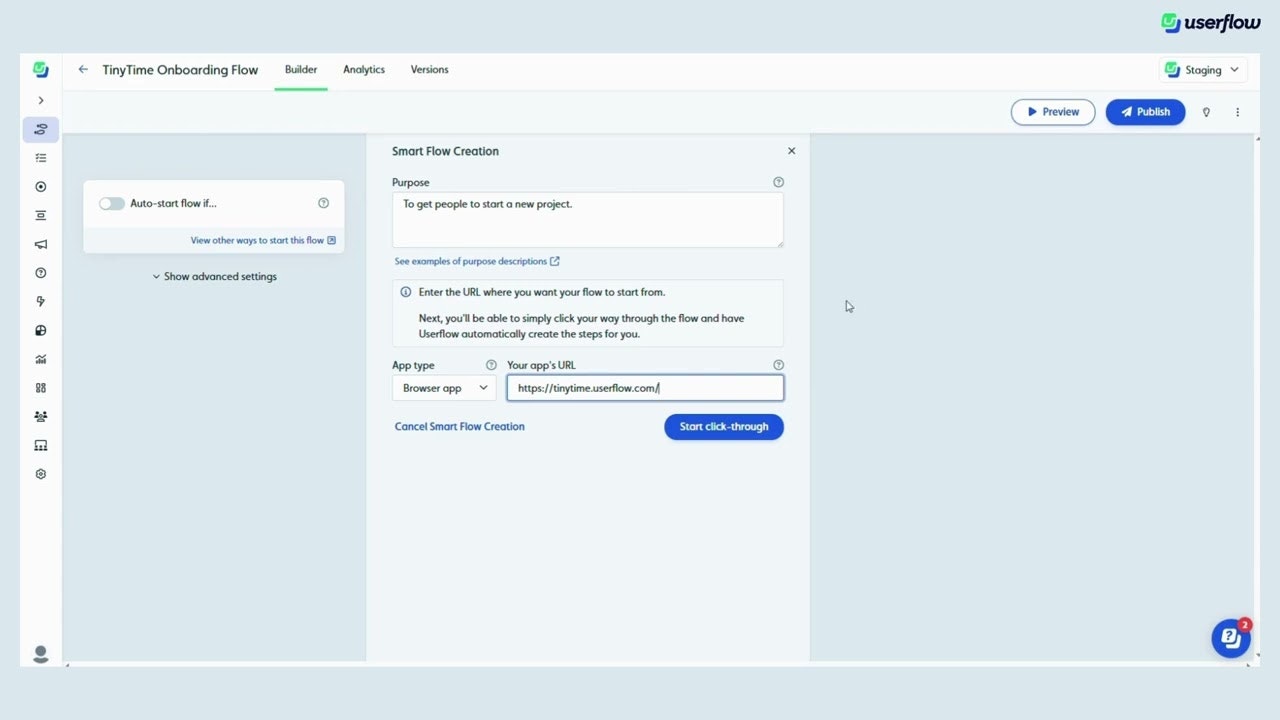
Task: Open See examples of purpose descriptions link
Action: (x=477, y=261)
